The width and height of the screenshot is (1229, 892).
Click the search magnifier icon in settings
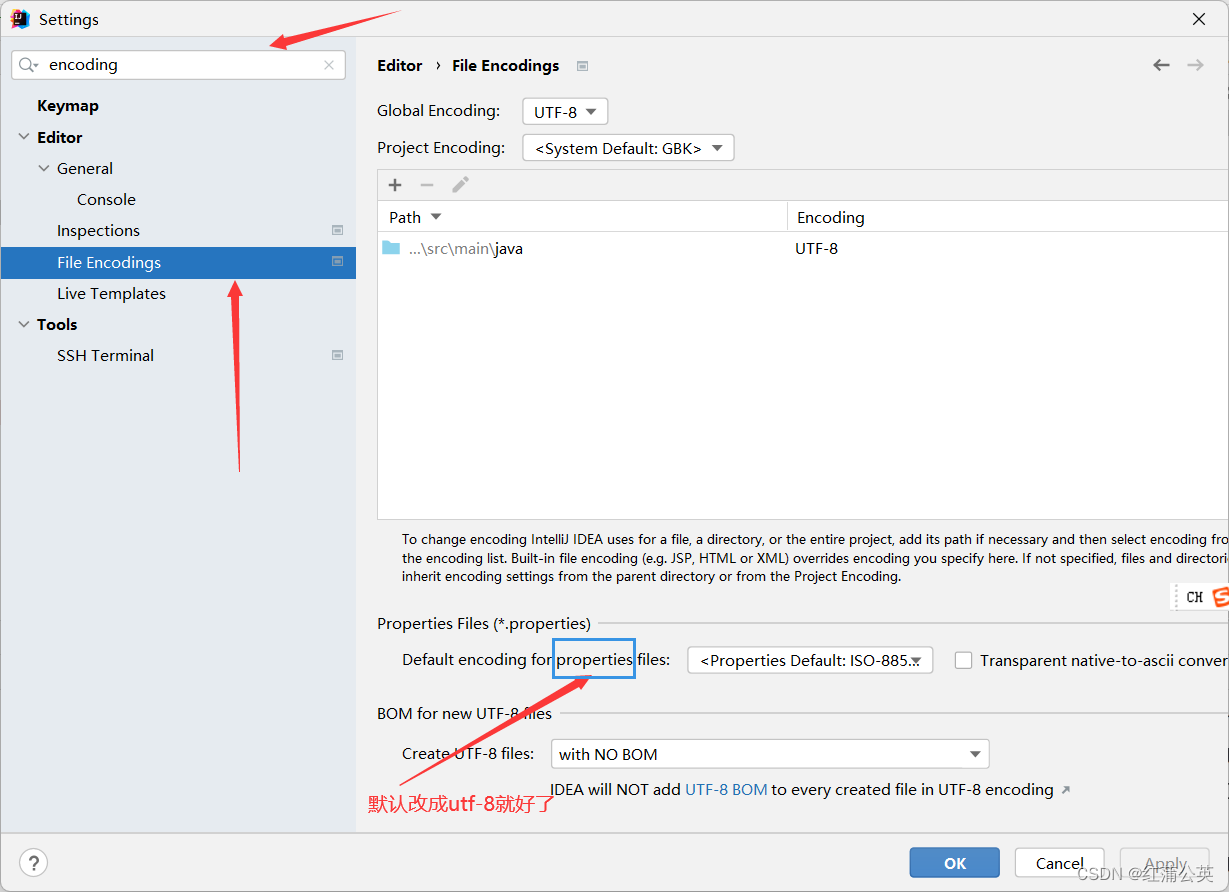(28, 65)
